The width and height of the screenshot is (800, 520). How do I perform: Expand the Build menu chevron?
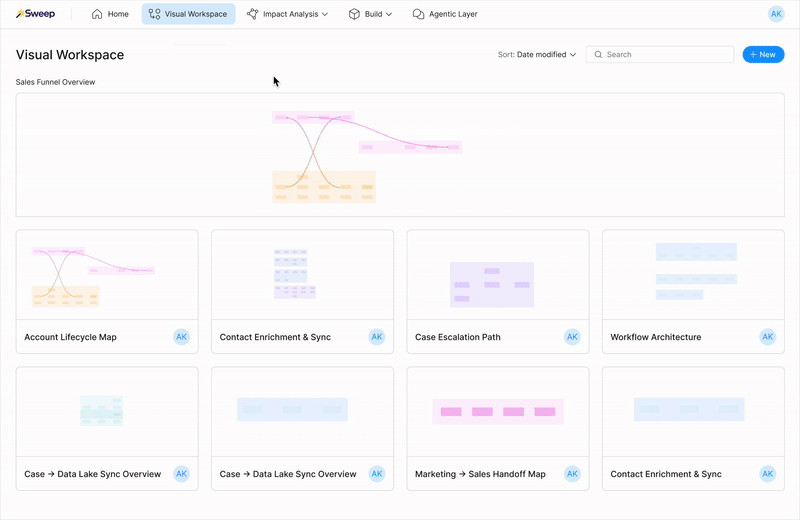(389, 15)
